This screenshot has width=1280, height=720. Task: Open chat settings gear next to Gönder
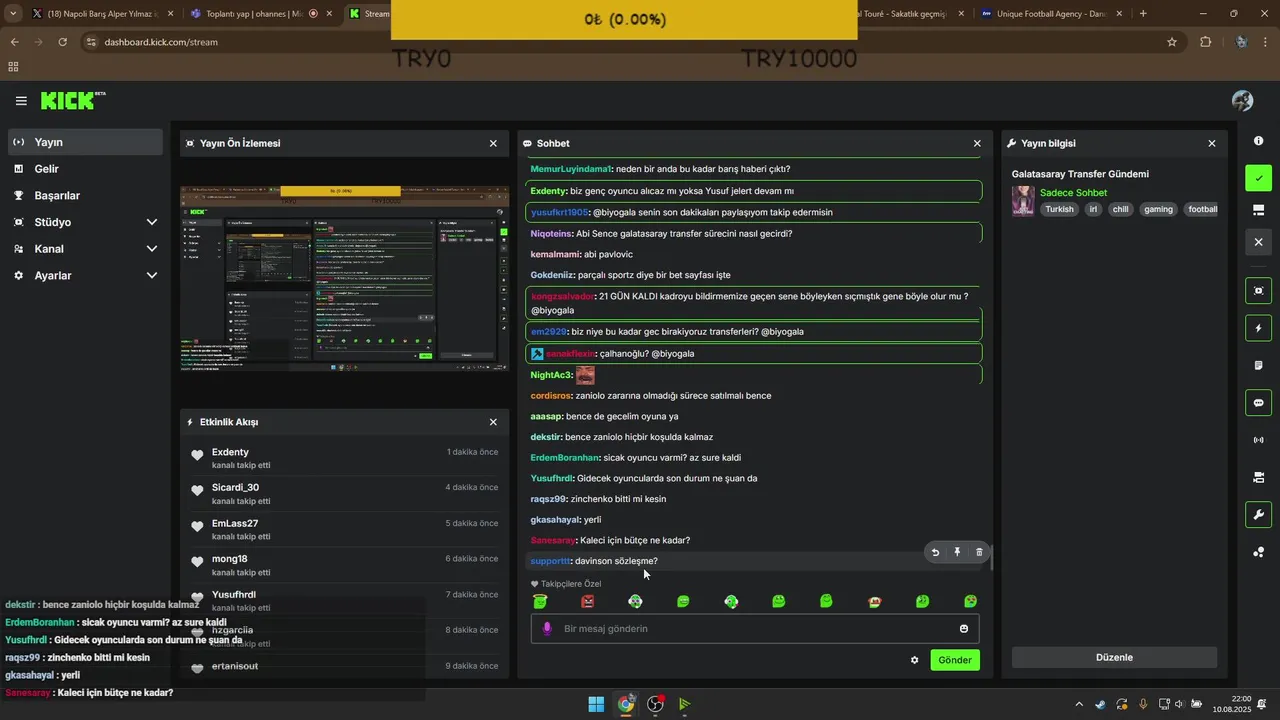914,660
